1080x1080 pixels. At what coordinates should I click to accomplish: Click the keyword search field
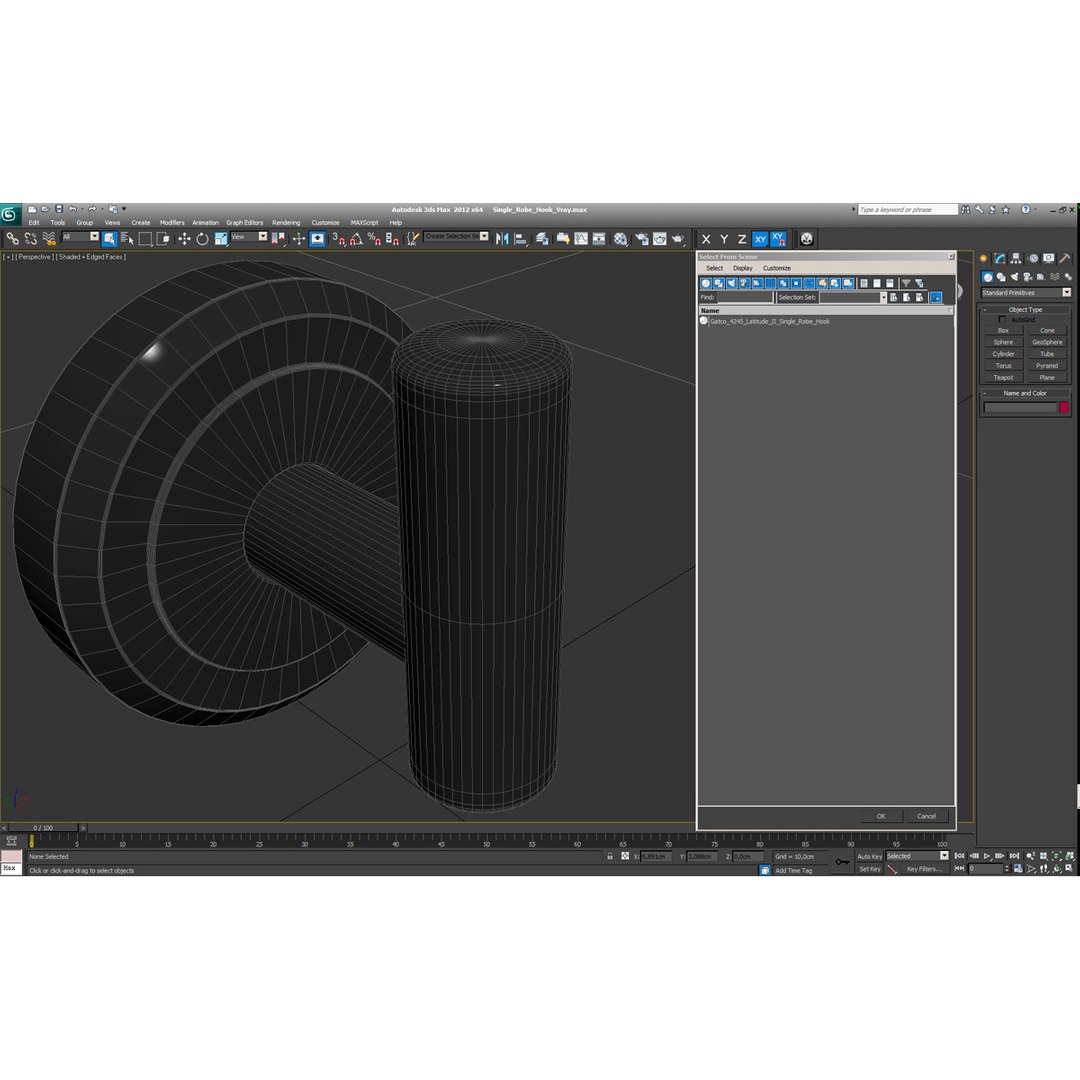pyautogui.click(x=907, y=209)
